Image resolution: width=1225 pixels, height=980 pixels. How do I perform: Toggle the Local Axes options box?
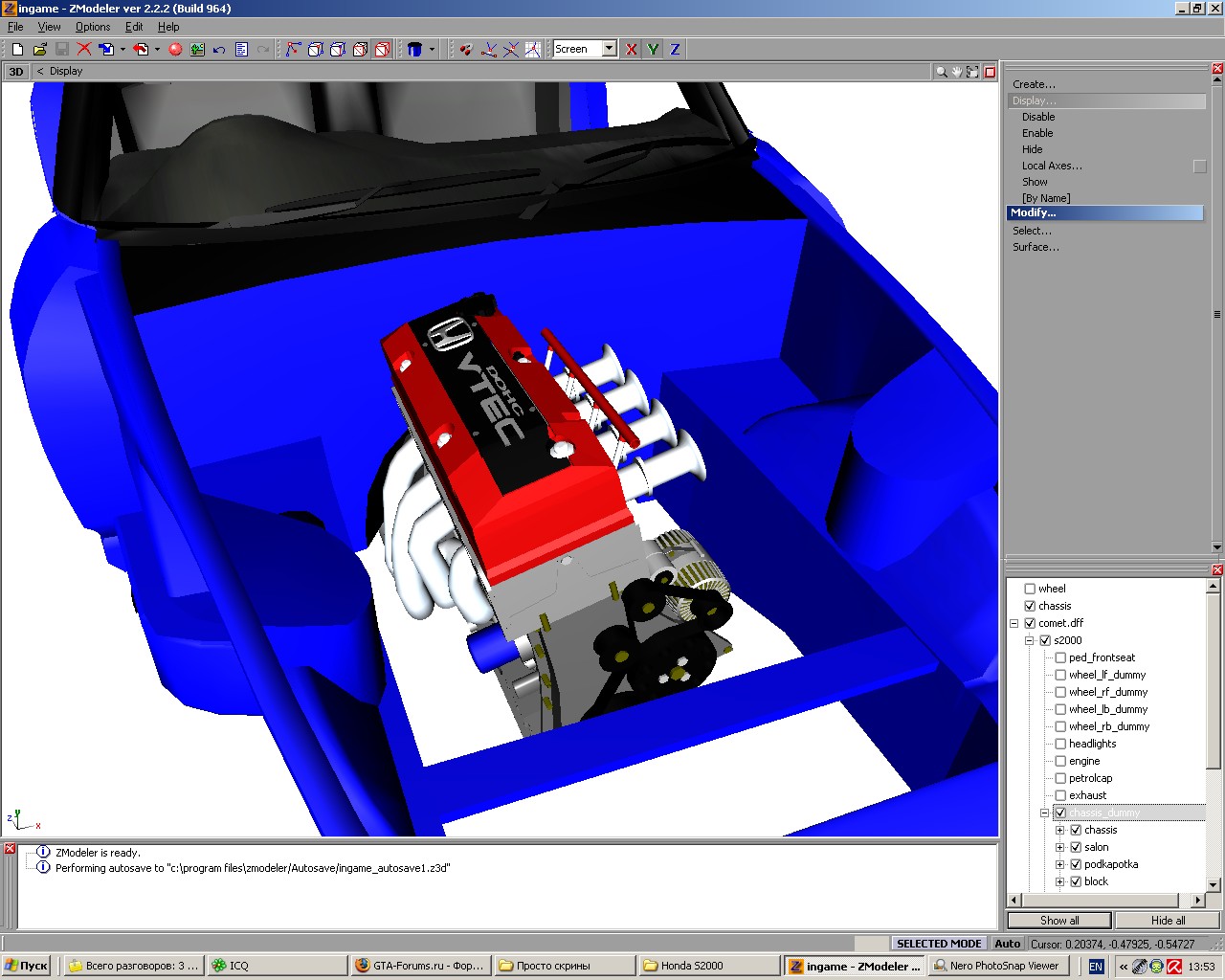(x=1199, y=166)
